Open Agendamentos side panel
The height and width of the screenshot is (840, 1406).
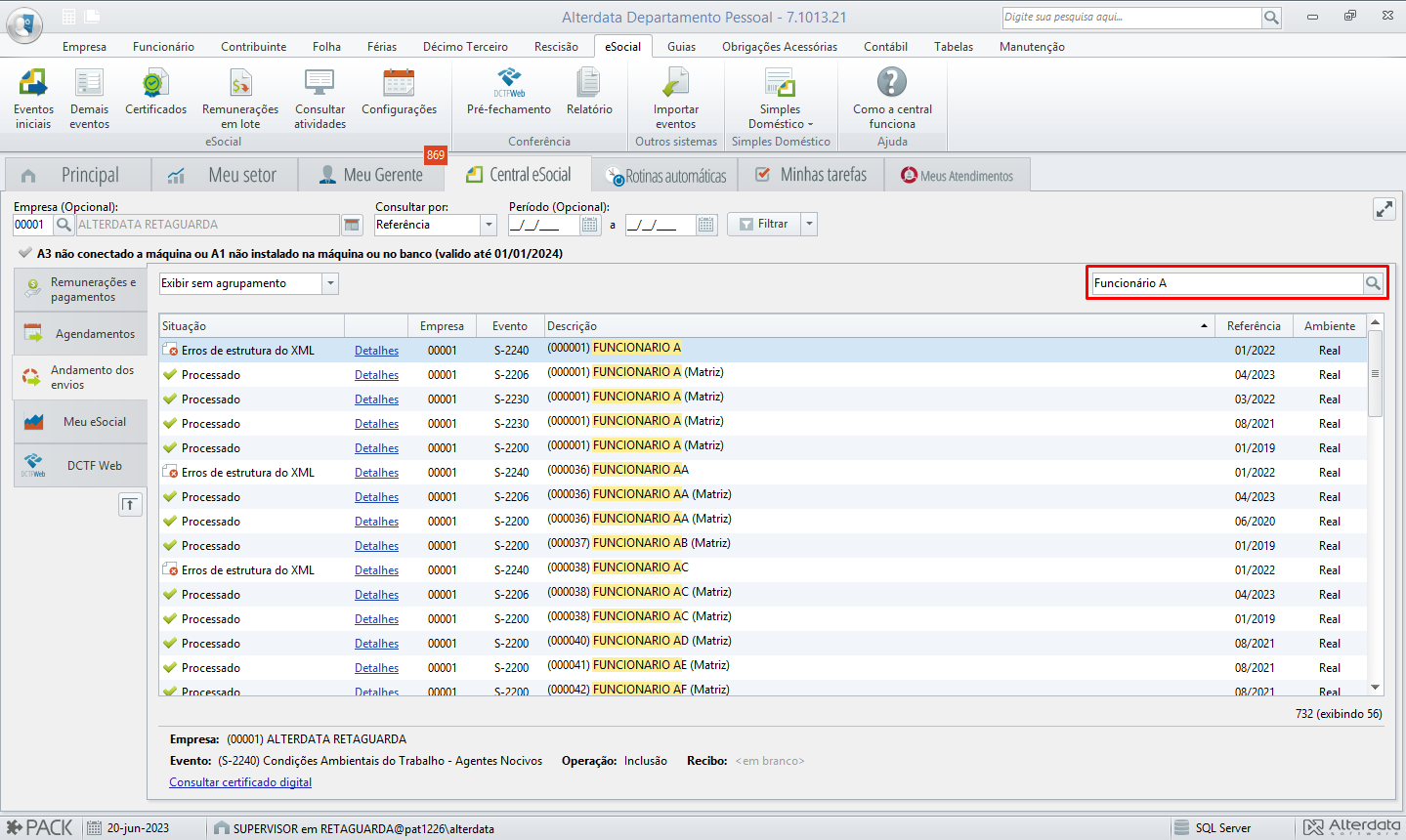click(x=81, y=334)
